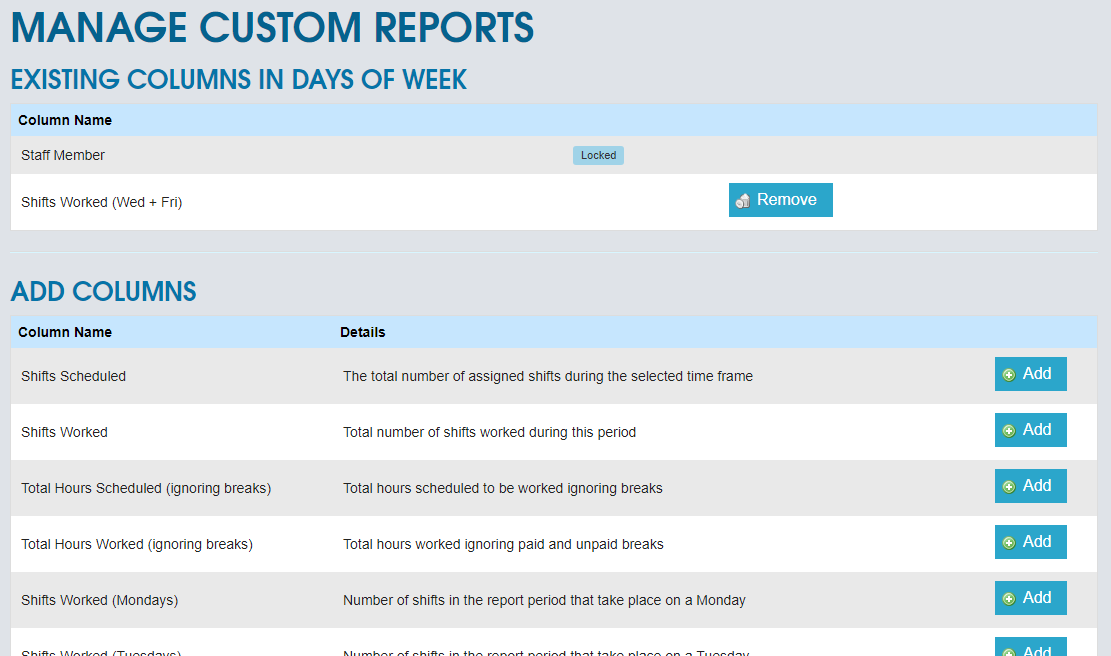This screenshot has width=1111, height=656.
Task: Click the 'Shifts Worked (Mondays)' column name
Action: [x=99, y=600]
